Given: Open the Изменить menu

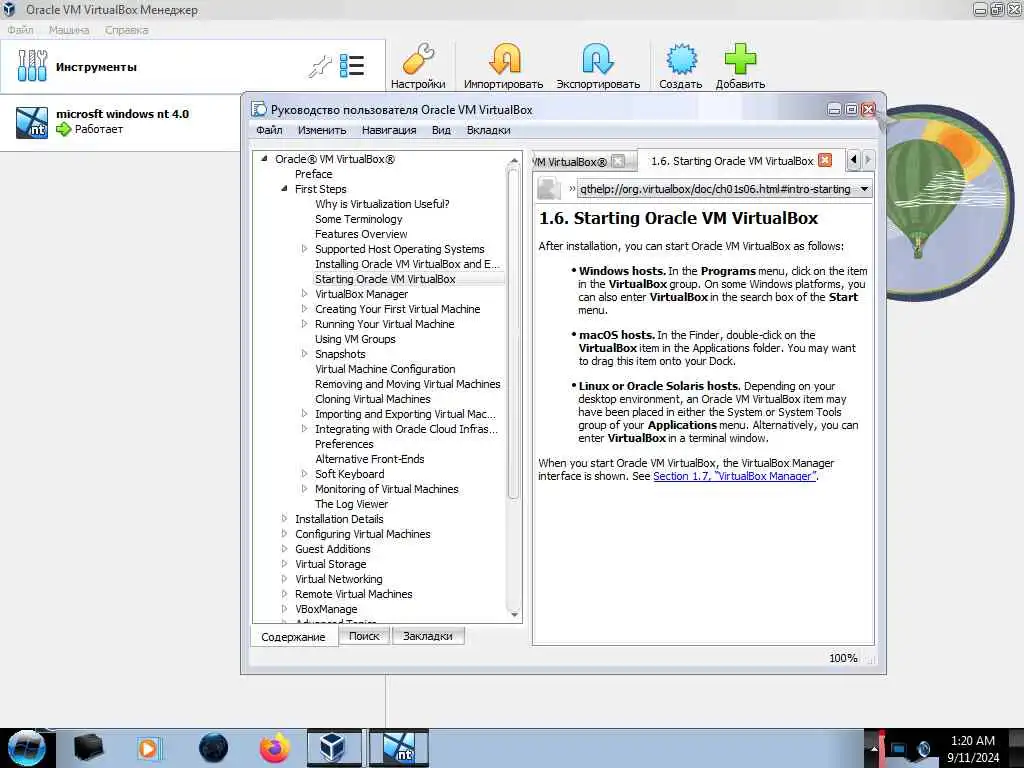Looking at the screenshot, I should 322,130.
